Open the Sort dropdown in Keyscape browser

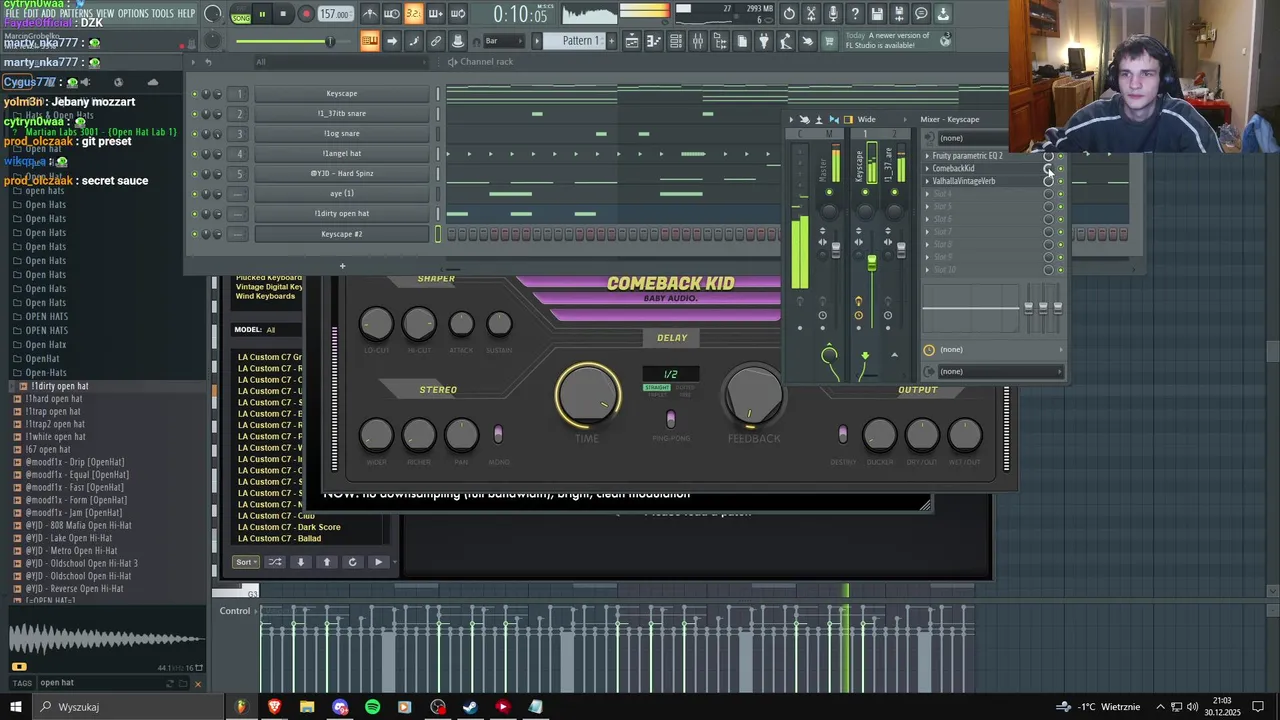(x=245, y=562)
